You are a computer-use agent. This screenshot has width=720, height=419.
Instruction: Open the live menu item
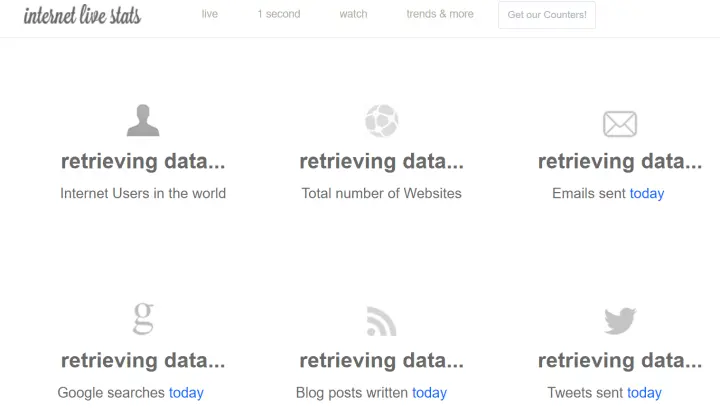click(x=210, y=14)
